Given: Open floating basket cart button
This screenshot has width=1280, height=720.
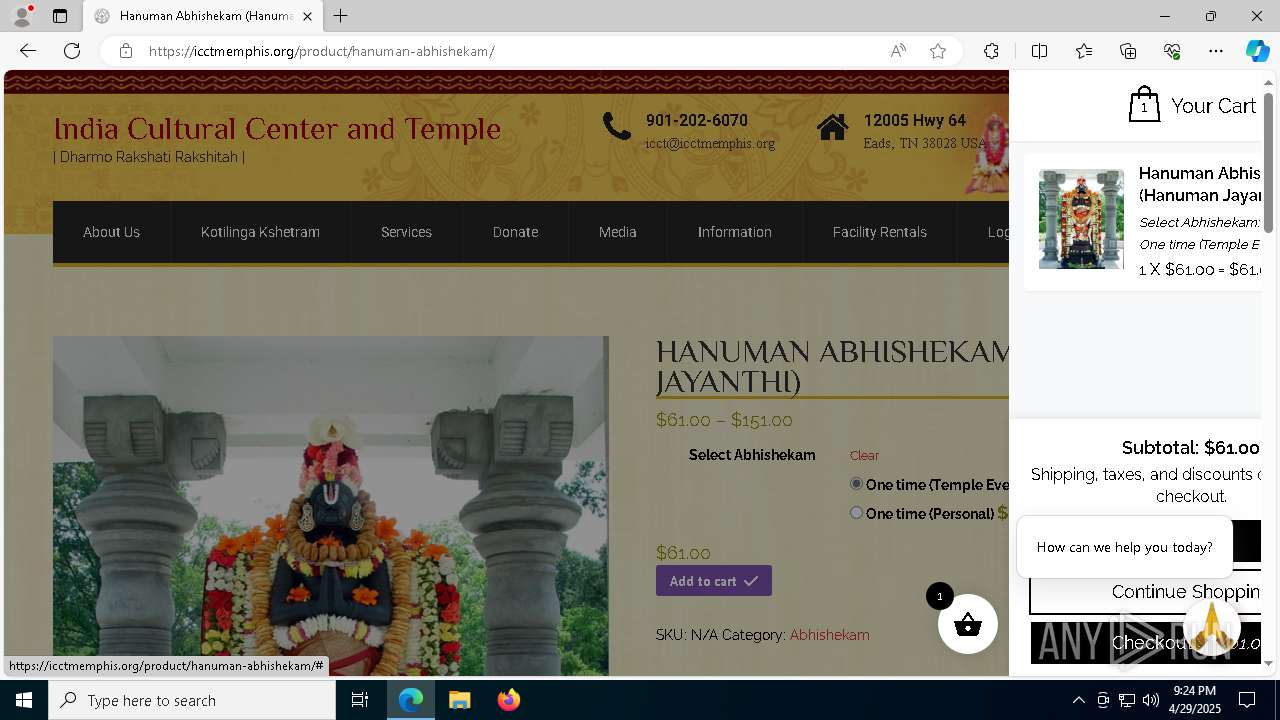Looking at the screenshot, I should pos(968,624).
